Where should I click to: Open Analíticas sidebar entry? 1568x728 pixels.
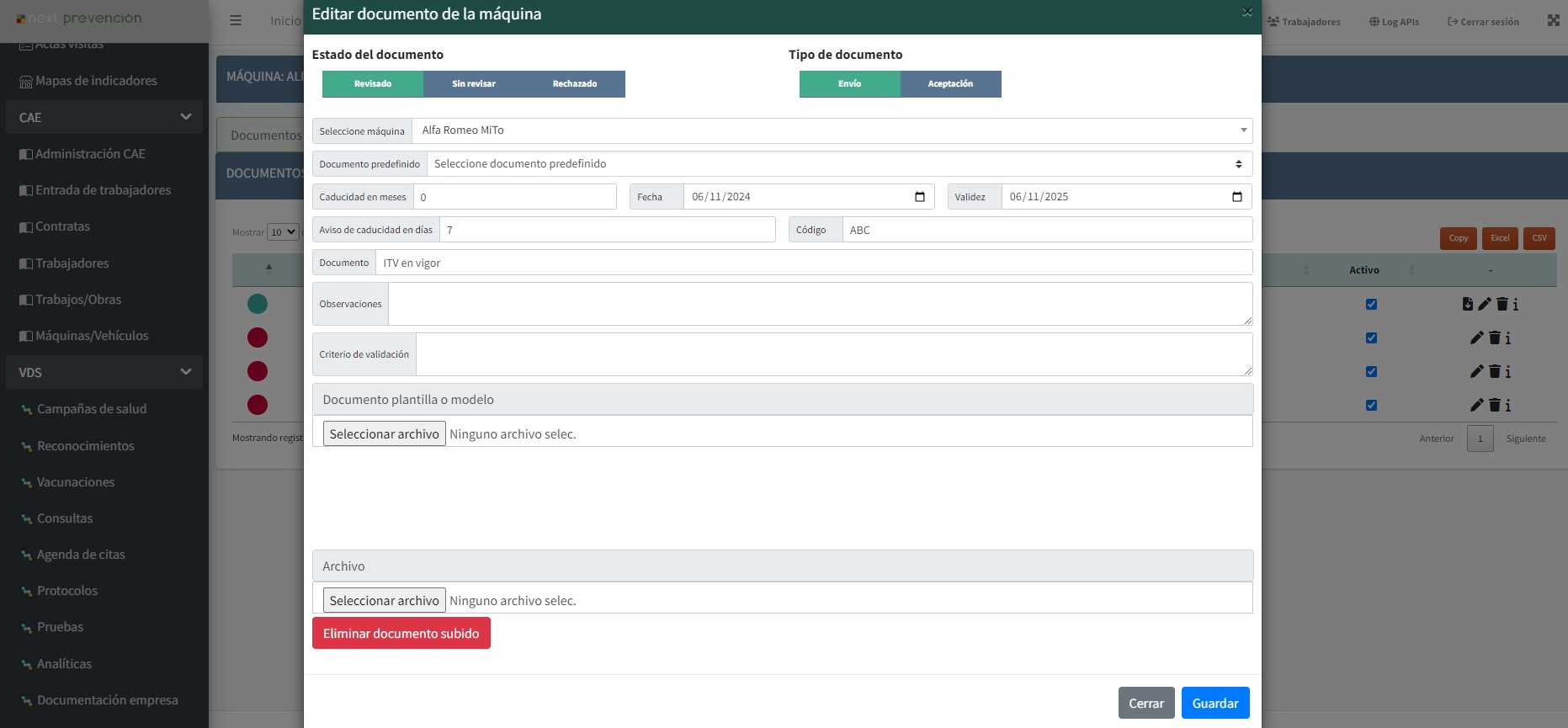(64, 664)
